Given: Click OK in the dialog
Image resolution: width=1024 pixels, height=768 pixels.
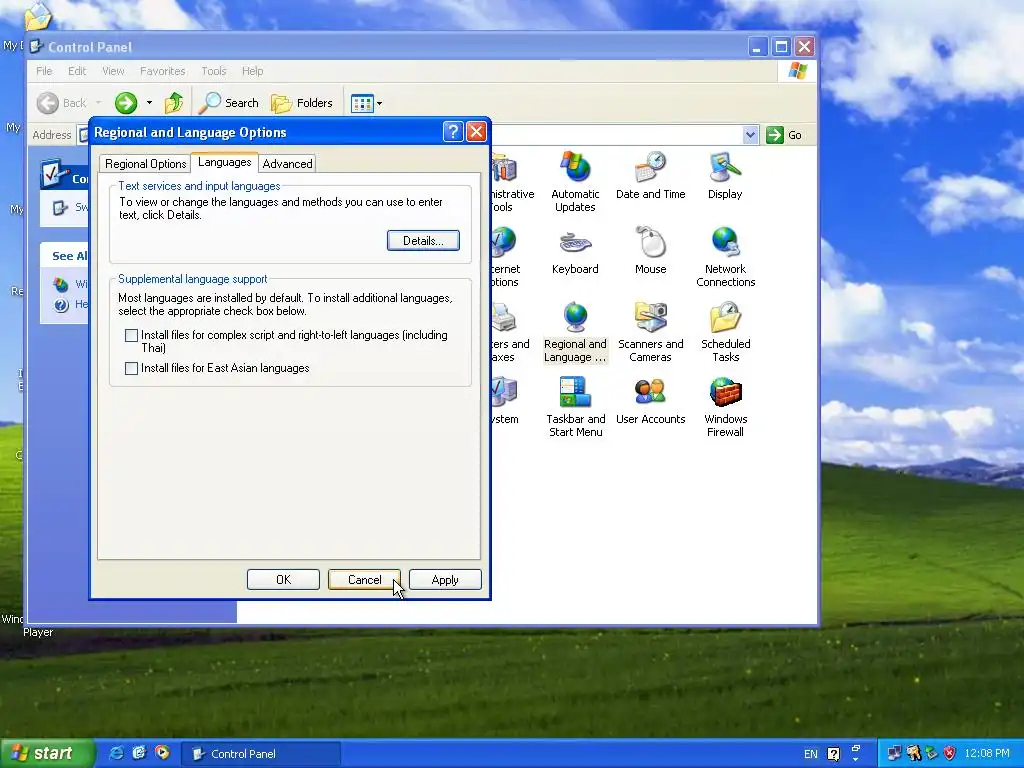Looking at the screenshot, I should pos(283,580).
